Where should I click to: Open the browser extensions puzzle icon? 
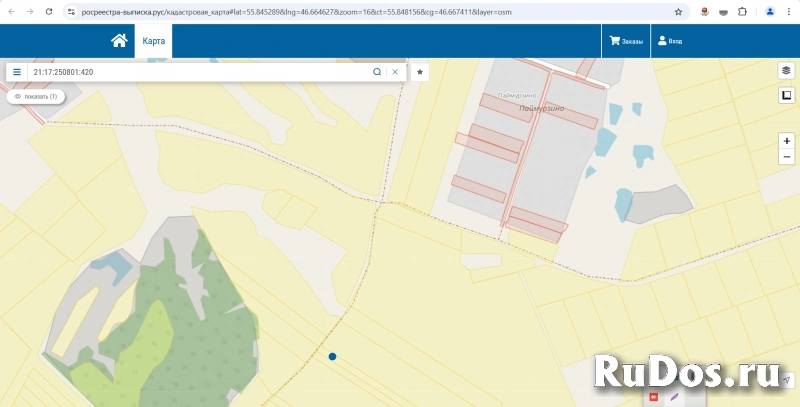(x=743, y=12)
